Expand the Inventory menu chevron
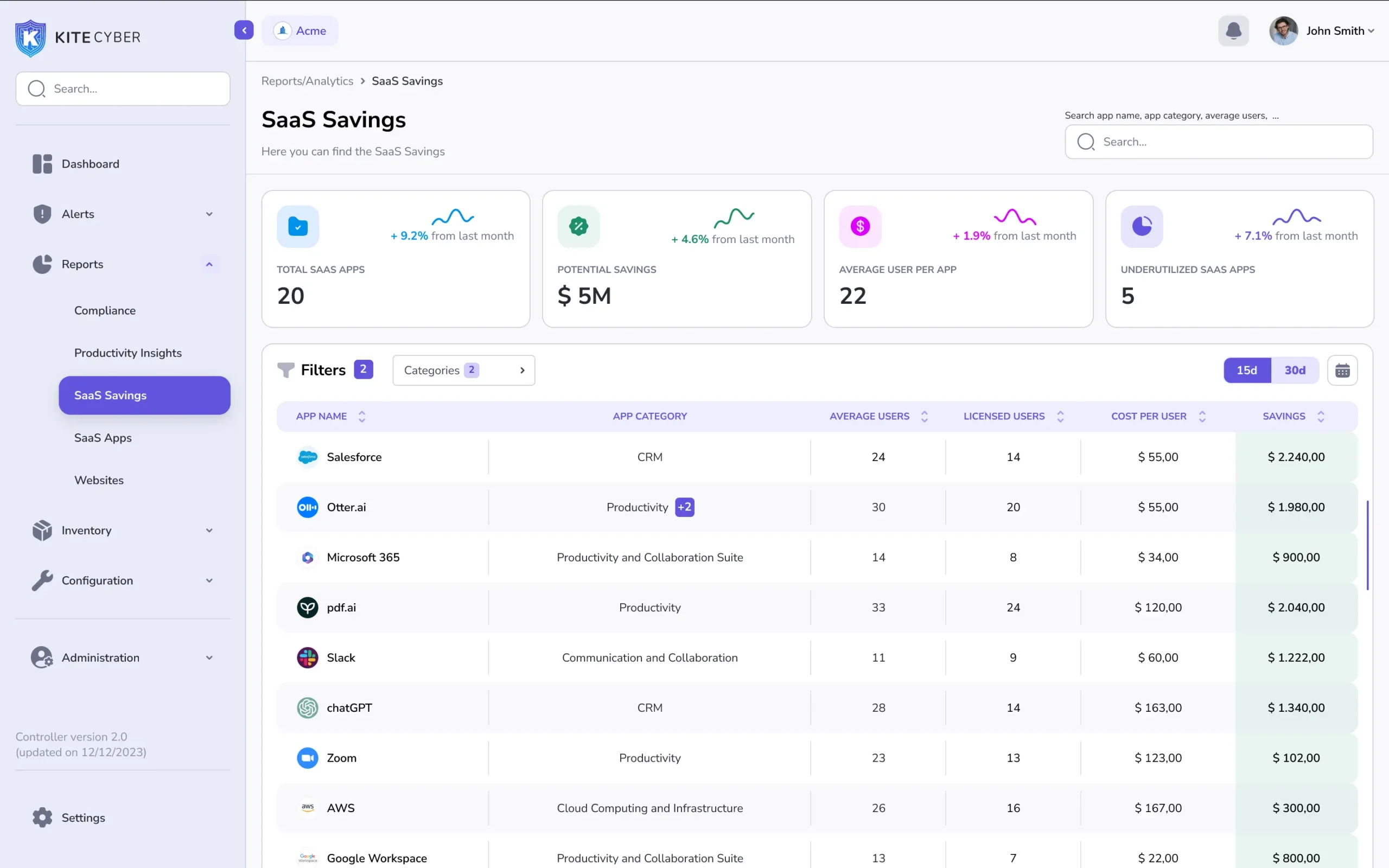The width and height of the screenshot is (1389, 868). [209, 531]
